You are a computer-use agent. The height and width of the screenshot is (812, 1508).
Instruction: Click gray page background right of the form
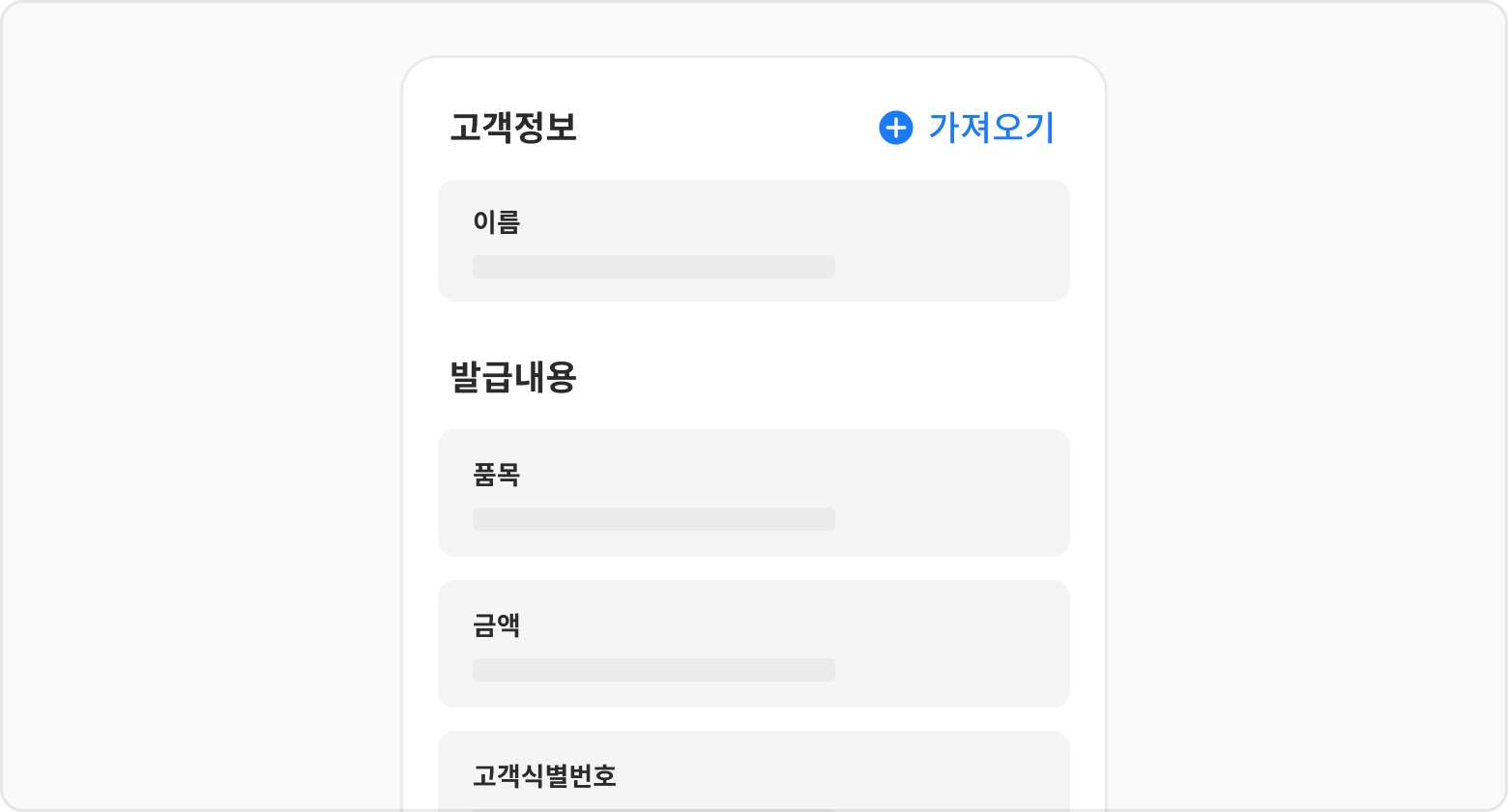(x=1305, y=406)
